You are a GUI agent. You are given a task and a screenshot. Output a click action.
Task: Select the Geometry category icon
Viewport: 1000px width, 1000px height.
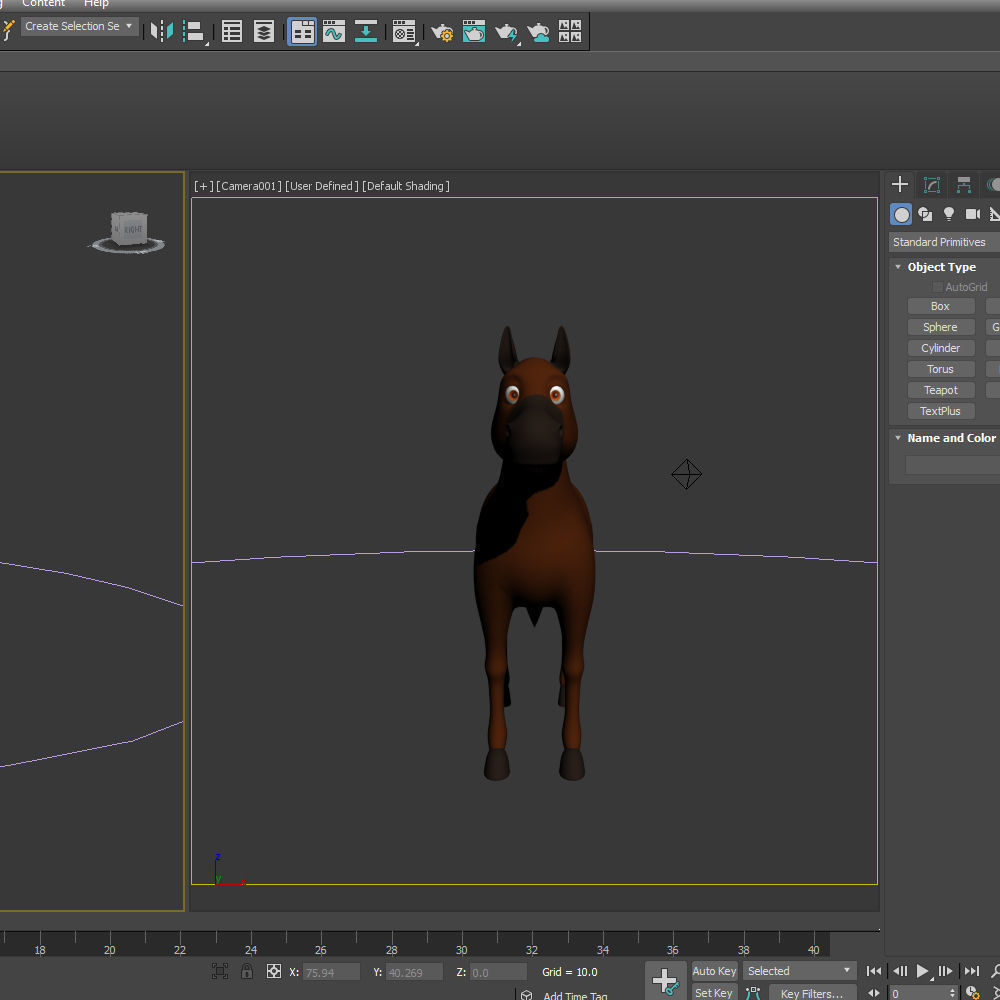pyautogui.click(x=901, y=214)
